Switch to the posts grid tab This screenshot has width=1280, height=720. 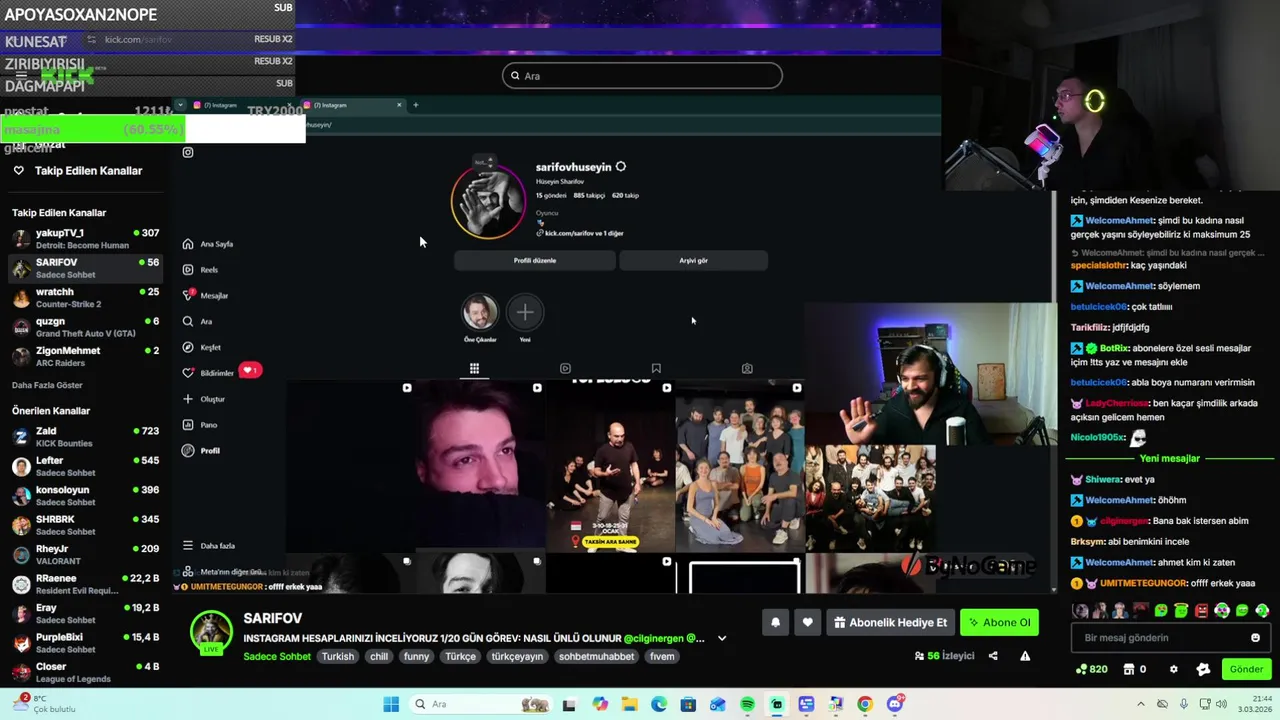475,368
